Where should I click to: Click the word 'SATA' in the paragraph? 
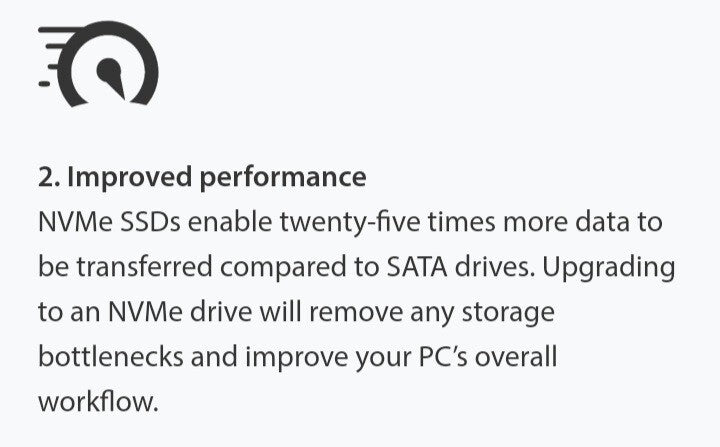pos(416,267)
